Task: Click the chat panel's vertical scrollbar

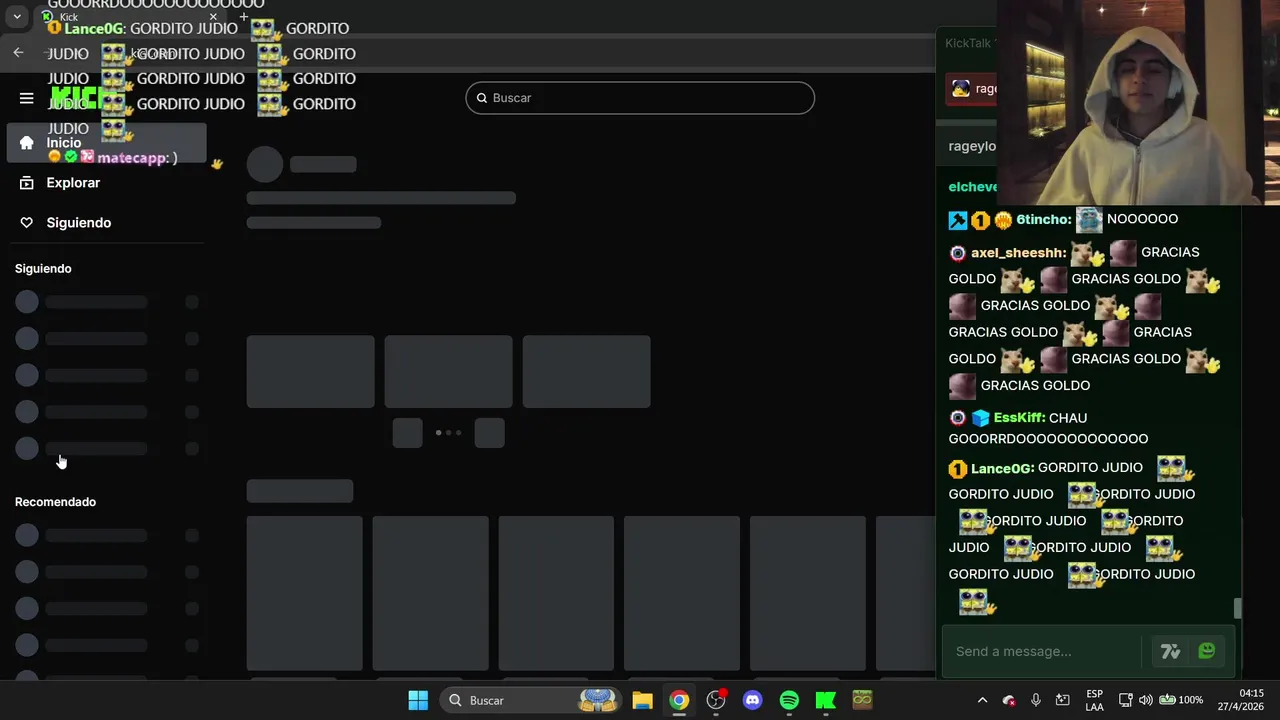Action: coord(1237,608)
